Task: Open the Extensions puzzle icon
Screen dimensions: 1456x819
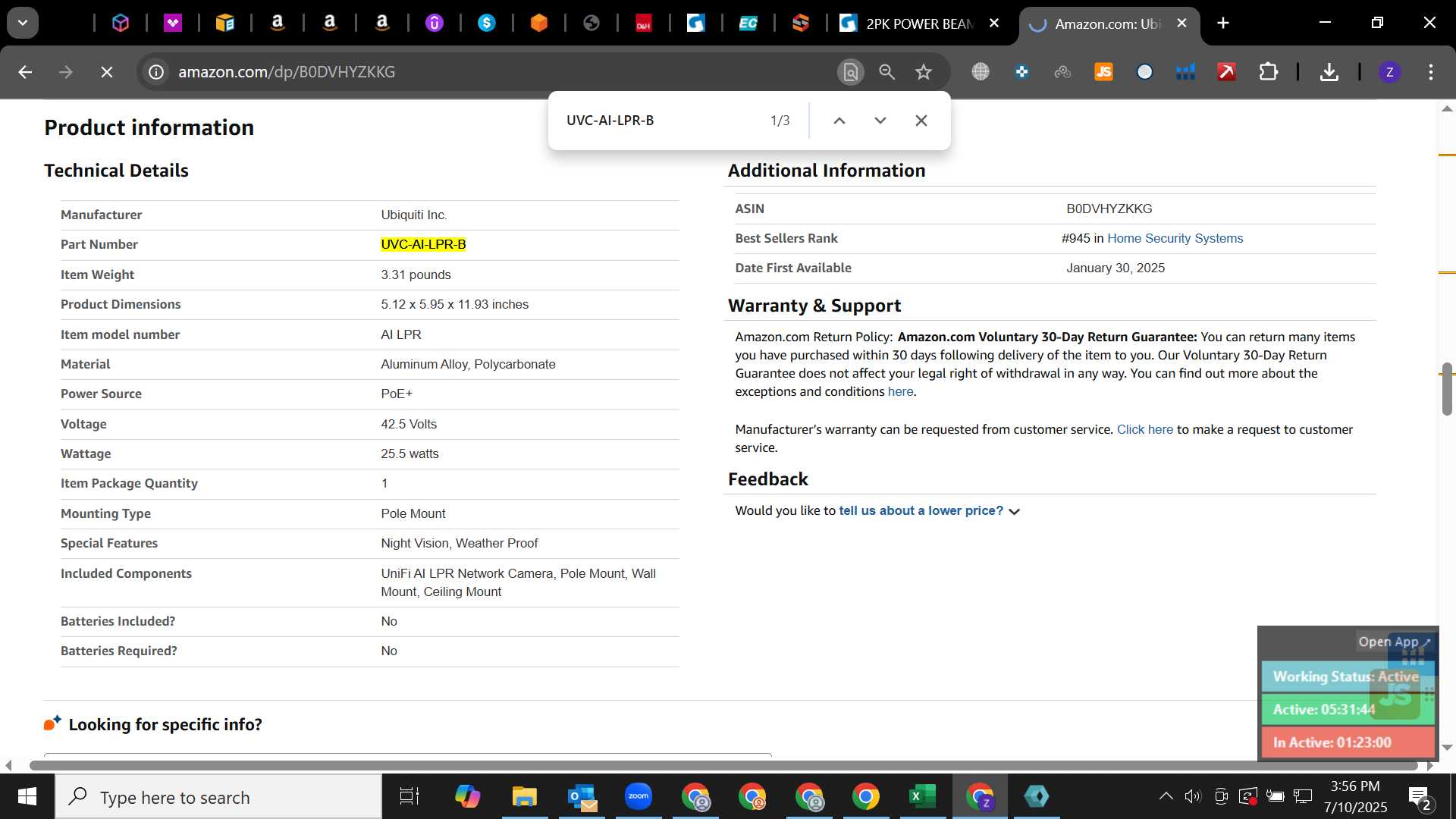Action: point(1268,72)
